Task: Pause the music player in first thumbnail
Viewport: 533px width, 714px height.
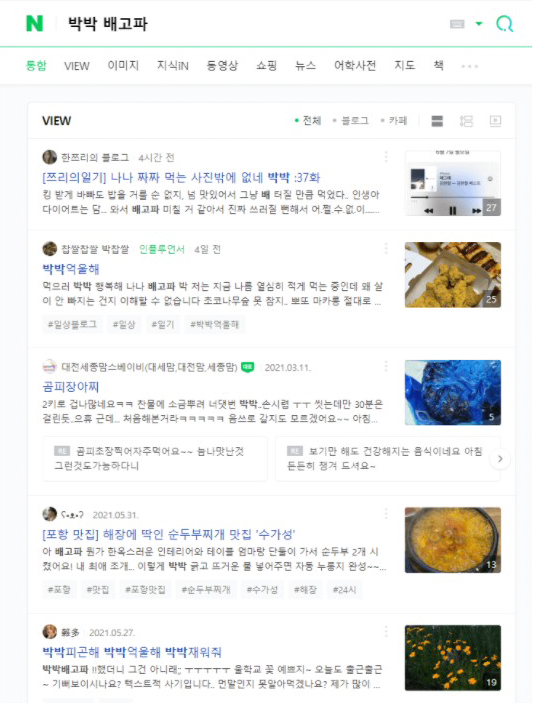Action: 452,210
